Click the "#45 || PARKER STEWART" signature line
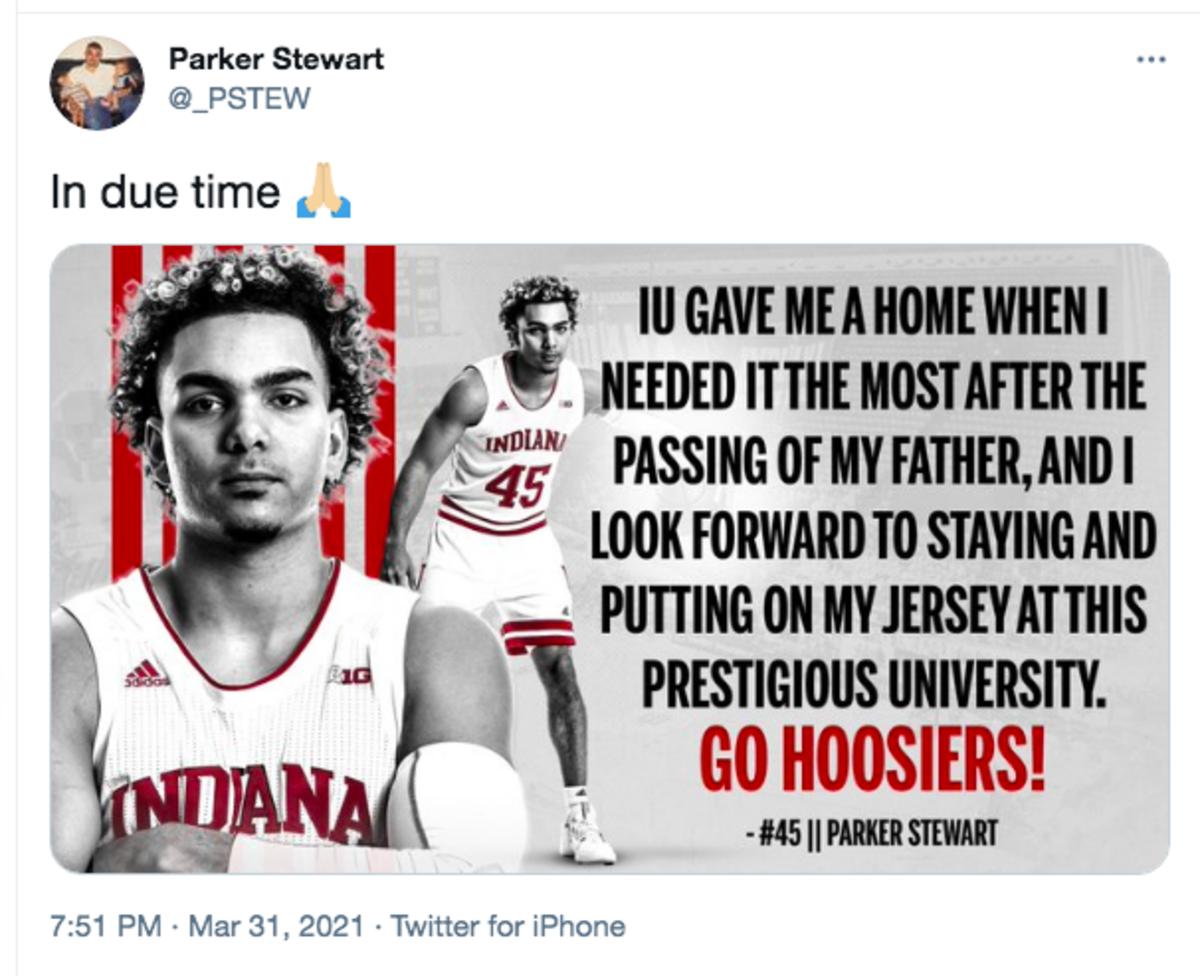 [x=870, y=834]
